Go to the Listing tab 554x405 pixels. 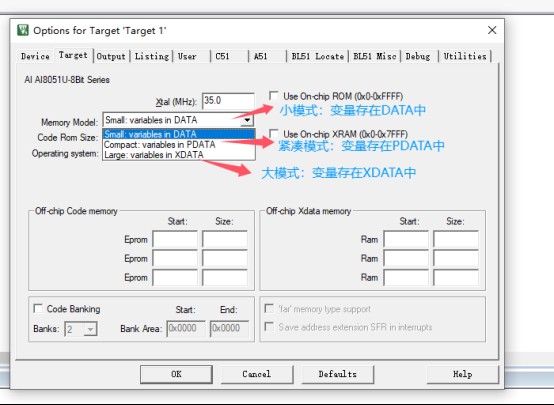152,56
